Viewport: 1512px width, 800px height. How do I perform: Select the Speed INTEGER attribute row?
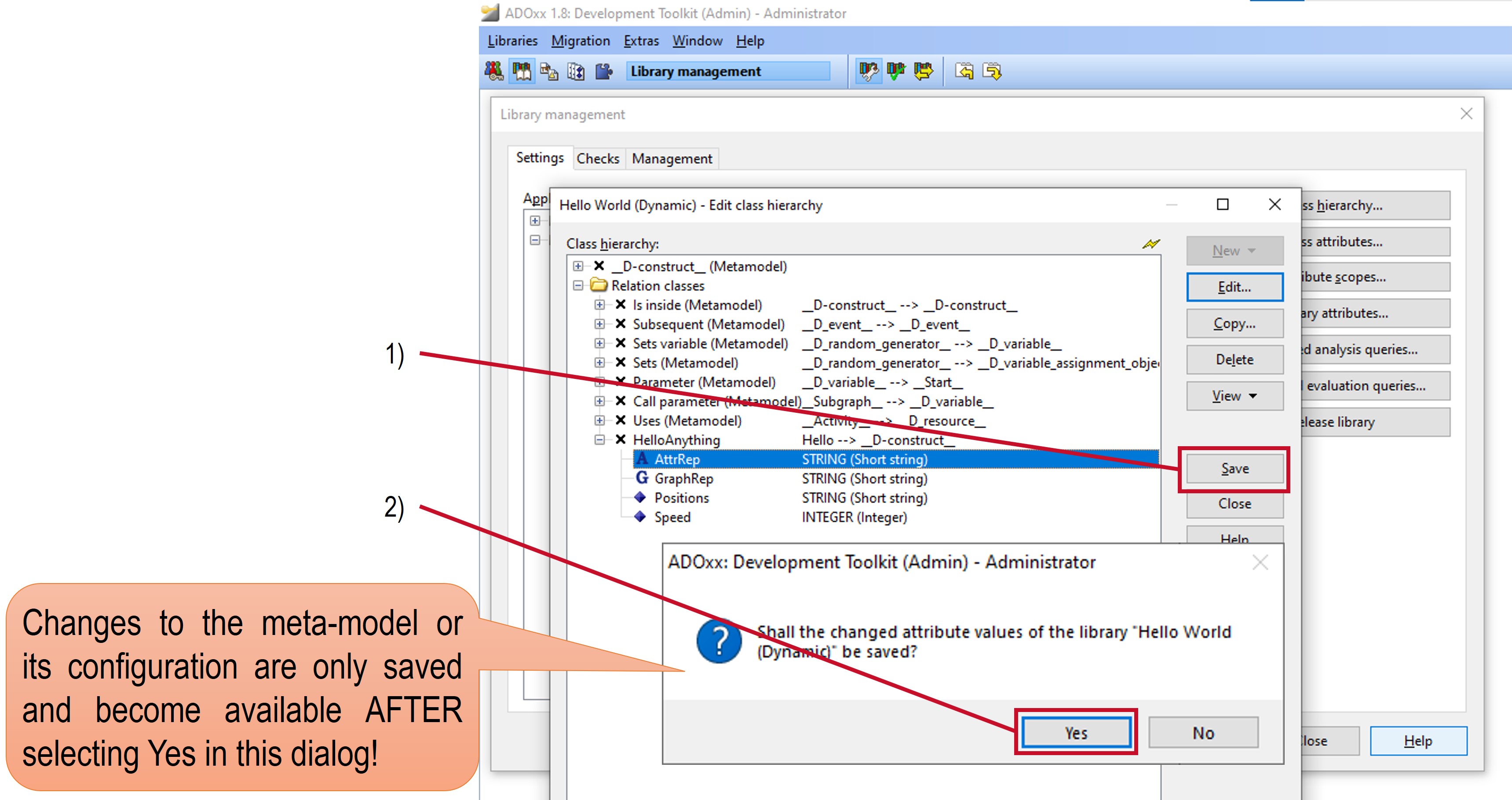(771, 517)
